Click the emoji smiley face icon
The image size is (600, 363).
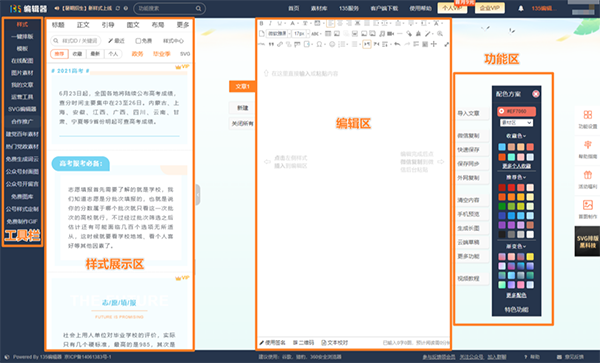332,44
